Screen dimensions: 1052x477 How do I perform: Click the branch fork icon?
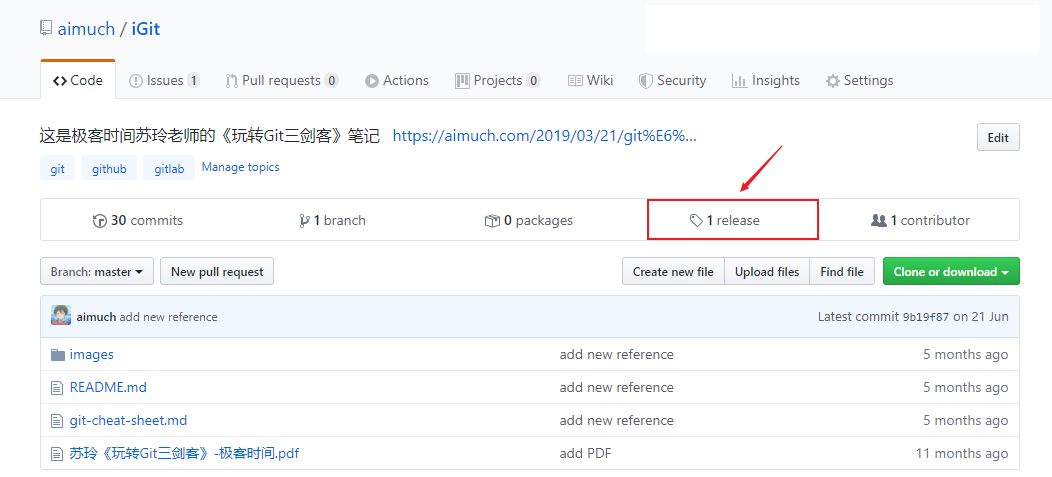pyautogui.click(x=304, y=221)
